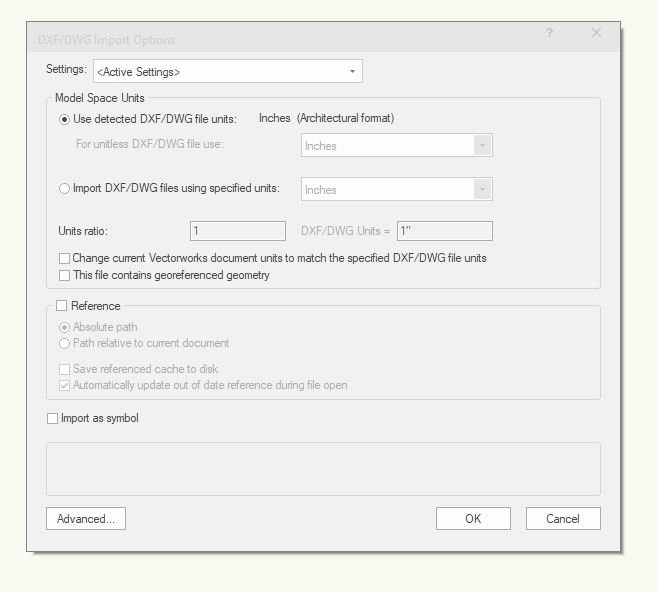Select Import DXF/DWG files using specified units

click(x=65, y=188)
